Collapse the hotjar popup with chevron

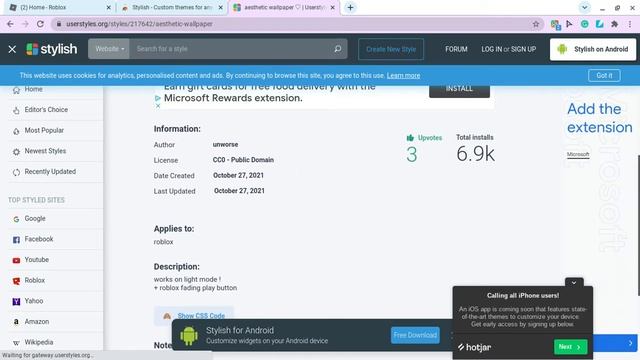click(574, 282)
